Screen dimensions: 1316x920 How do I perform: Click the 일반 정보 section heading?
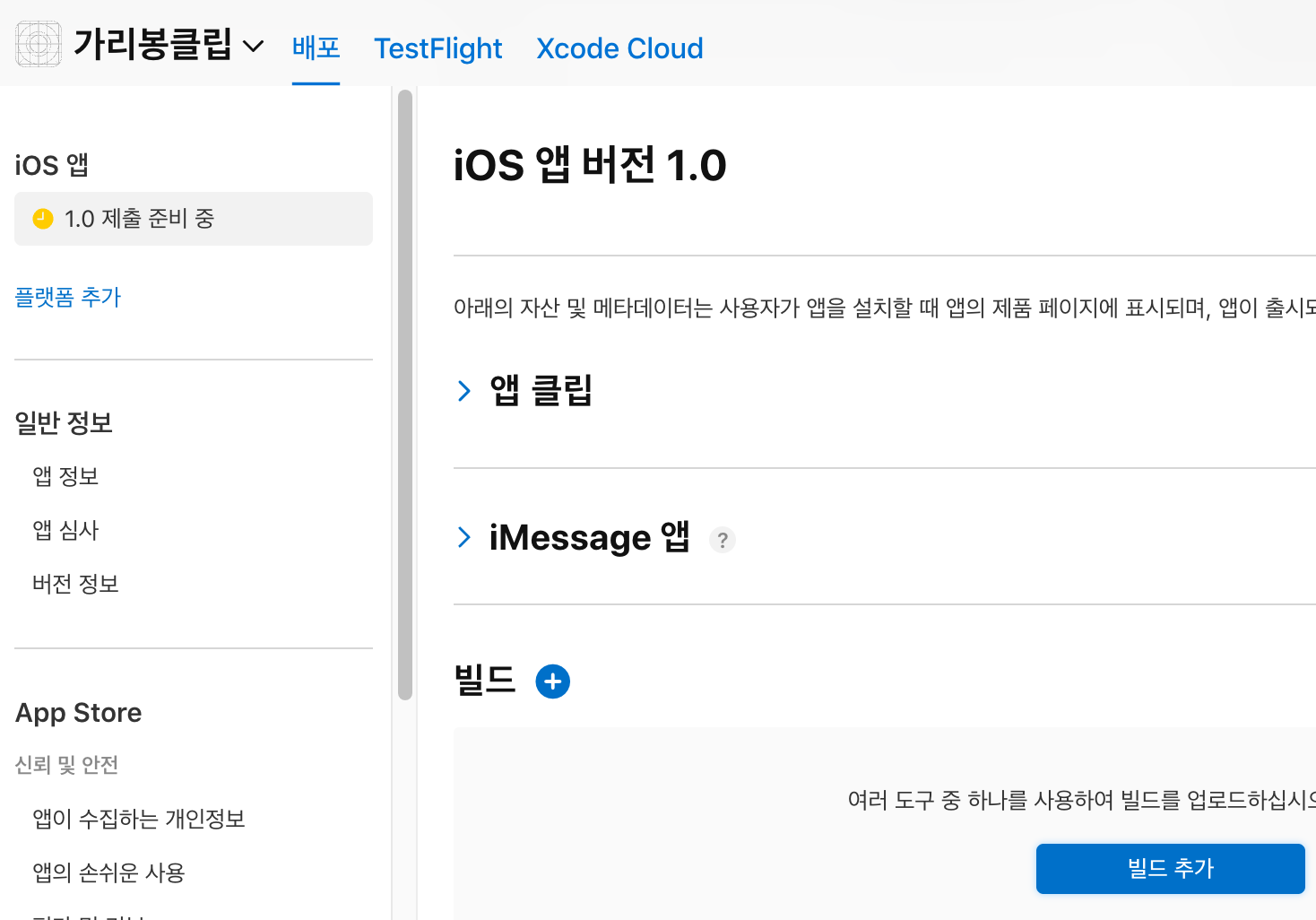coord(64,422)
